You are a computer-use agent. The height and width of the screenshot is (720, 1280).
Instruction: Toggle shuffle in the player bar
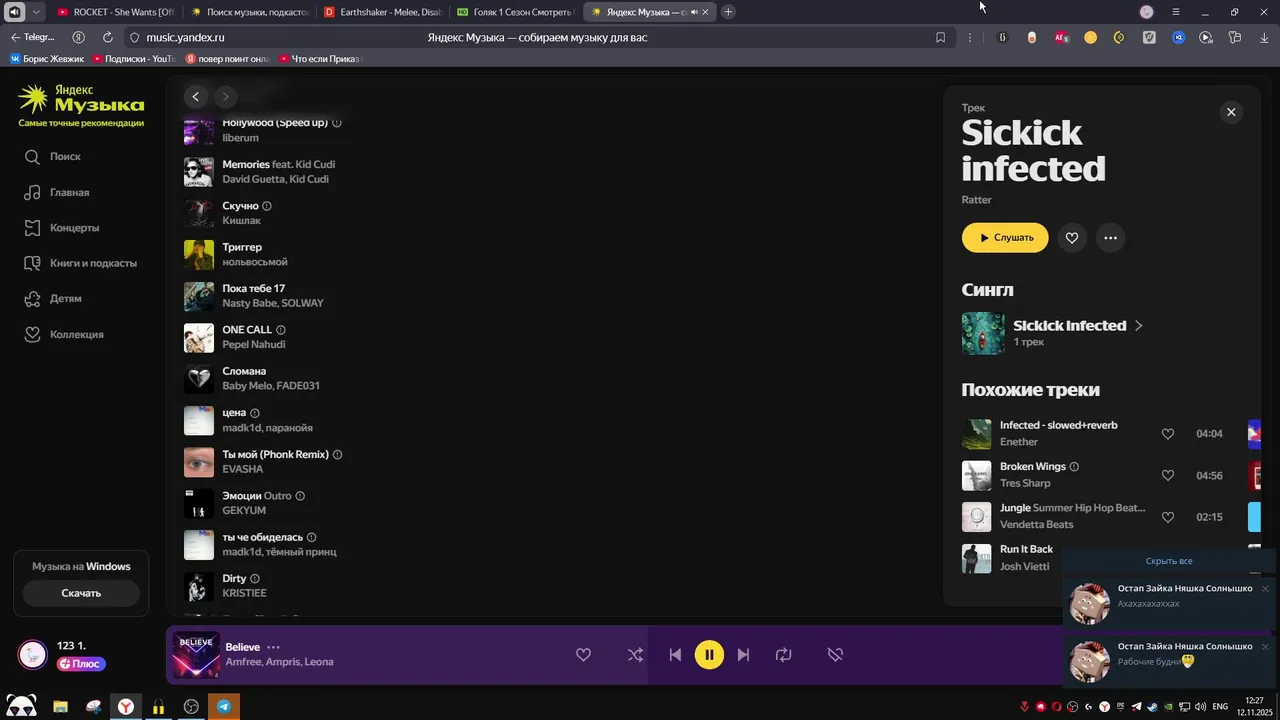(635, 655)
